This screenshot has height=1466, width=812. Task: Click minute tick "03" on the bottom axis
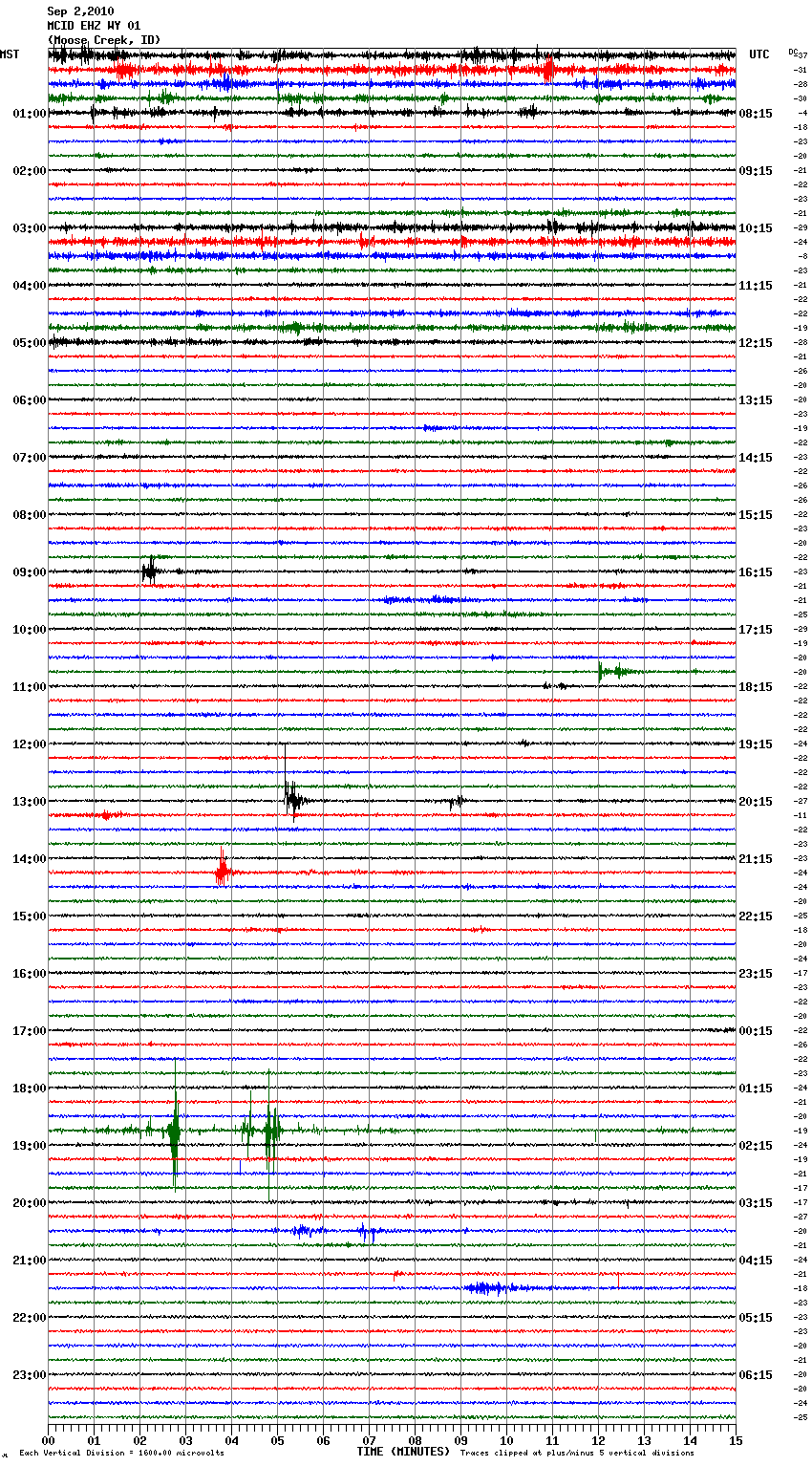click(185, 1440)
